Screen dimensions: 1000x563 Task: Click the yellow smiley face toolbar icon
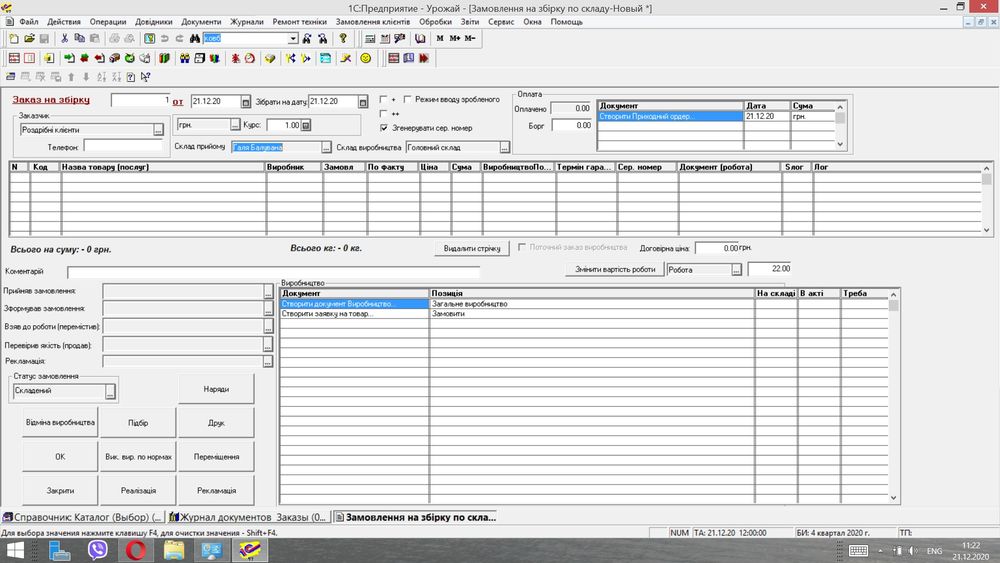[x=365, y=58]
